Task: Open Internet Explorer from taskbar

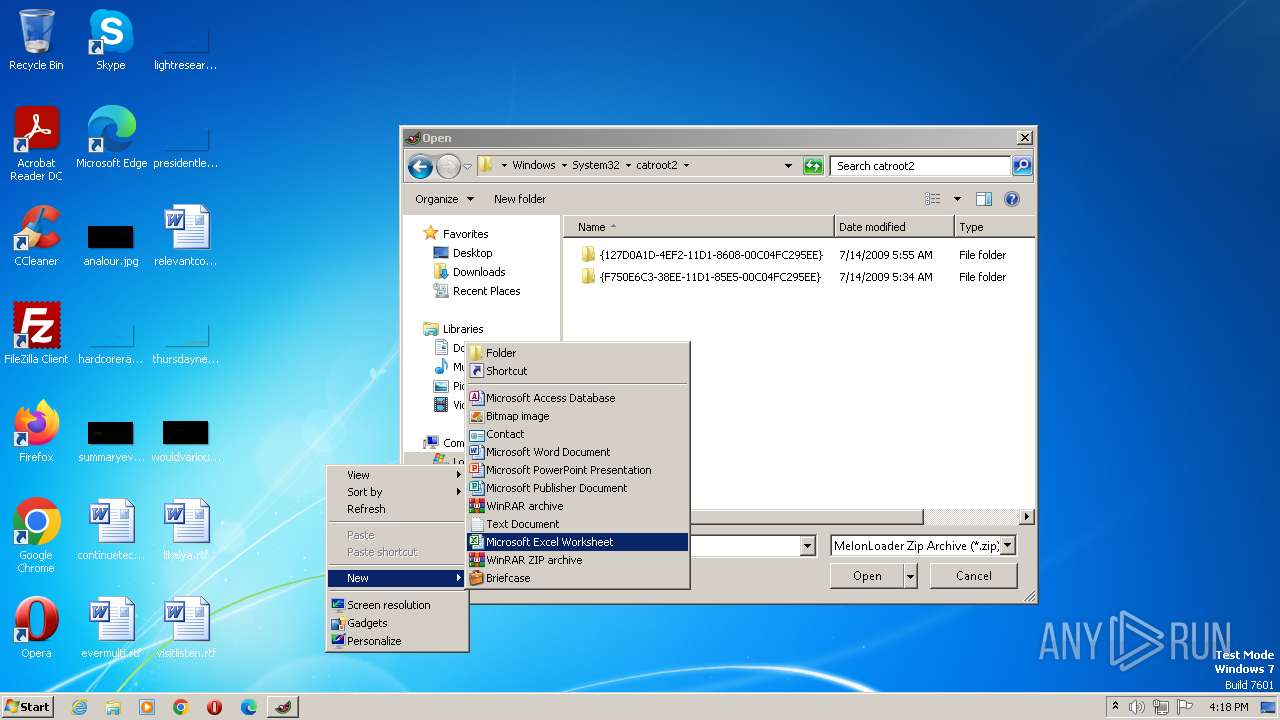Action: [79, 707]
